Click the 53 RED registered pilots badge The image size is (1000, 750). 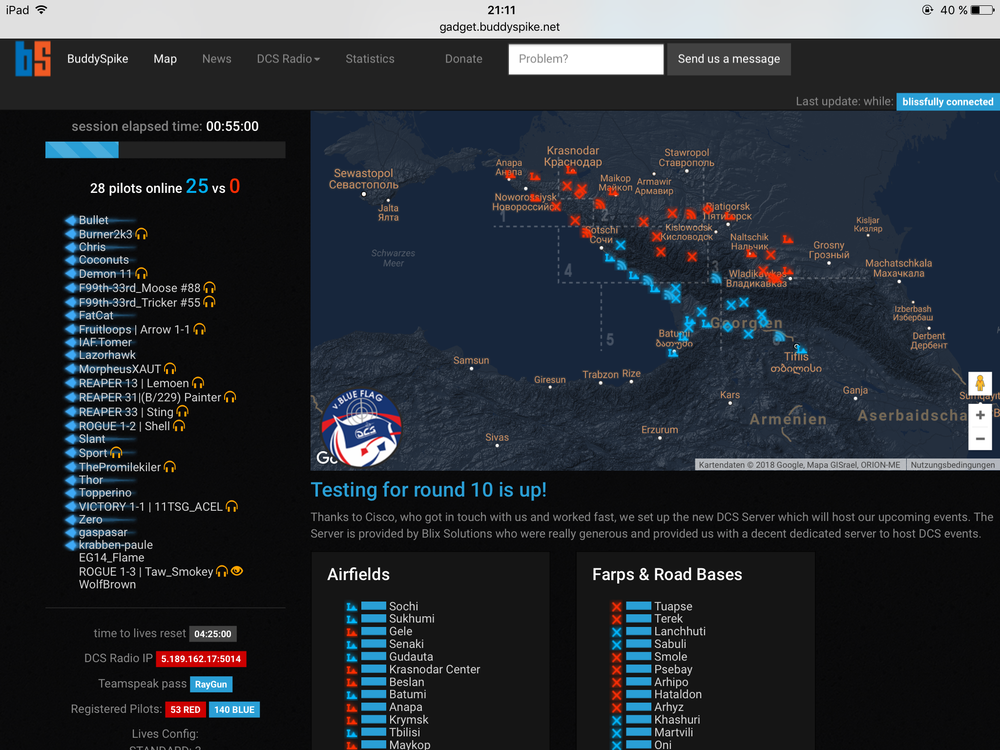[x=185, y=710]
